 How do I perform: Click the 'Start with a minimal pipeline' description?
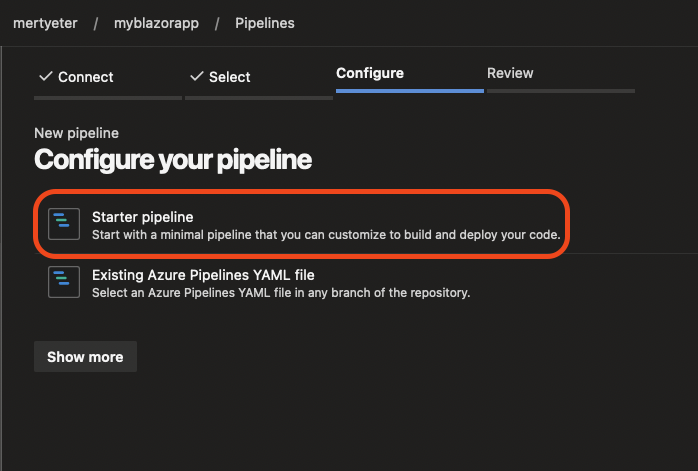[326, 235]
